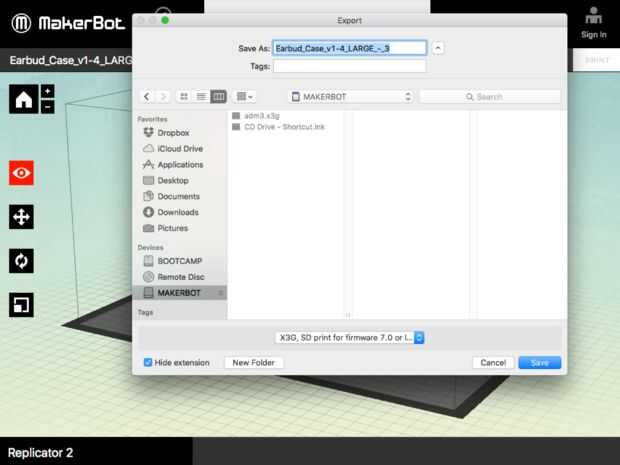This screenshot has height=465, width=620.
Task: Collapse the dialog with the chevron button
Action: click(x=438, y=48)
